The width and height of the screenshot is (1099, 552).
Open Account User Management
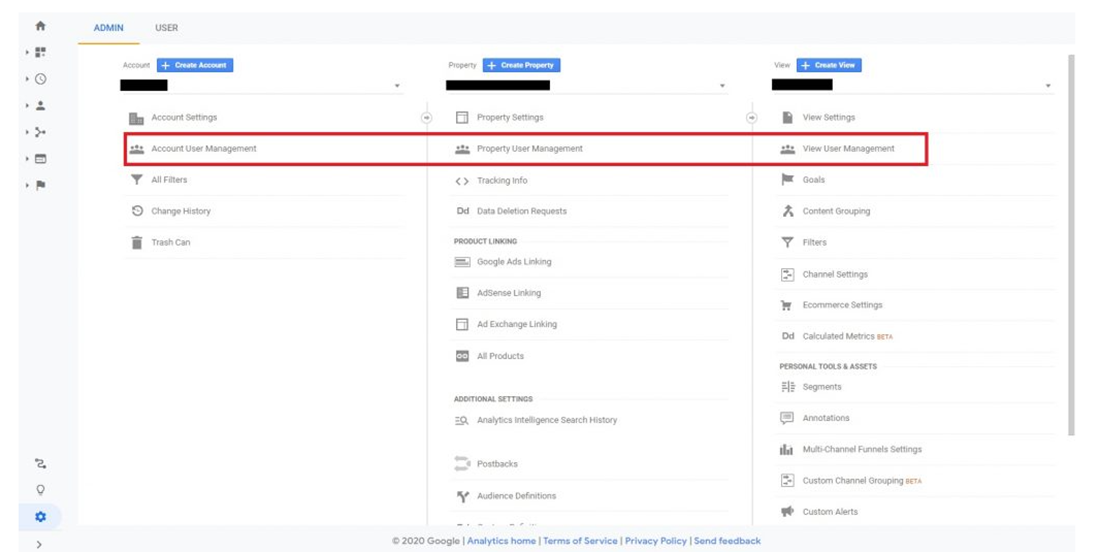coord(203,149)
